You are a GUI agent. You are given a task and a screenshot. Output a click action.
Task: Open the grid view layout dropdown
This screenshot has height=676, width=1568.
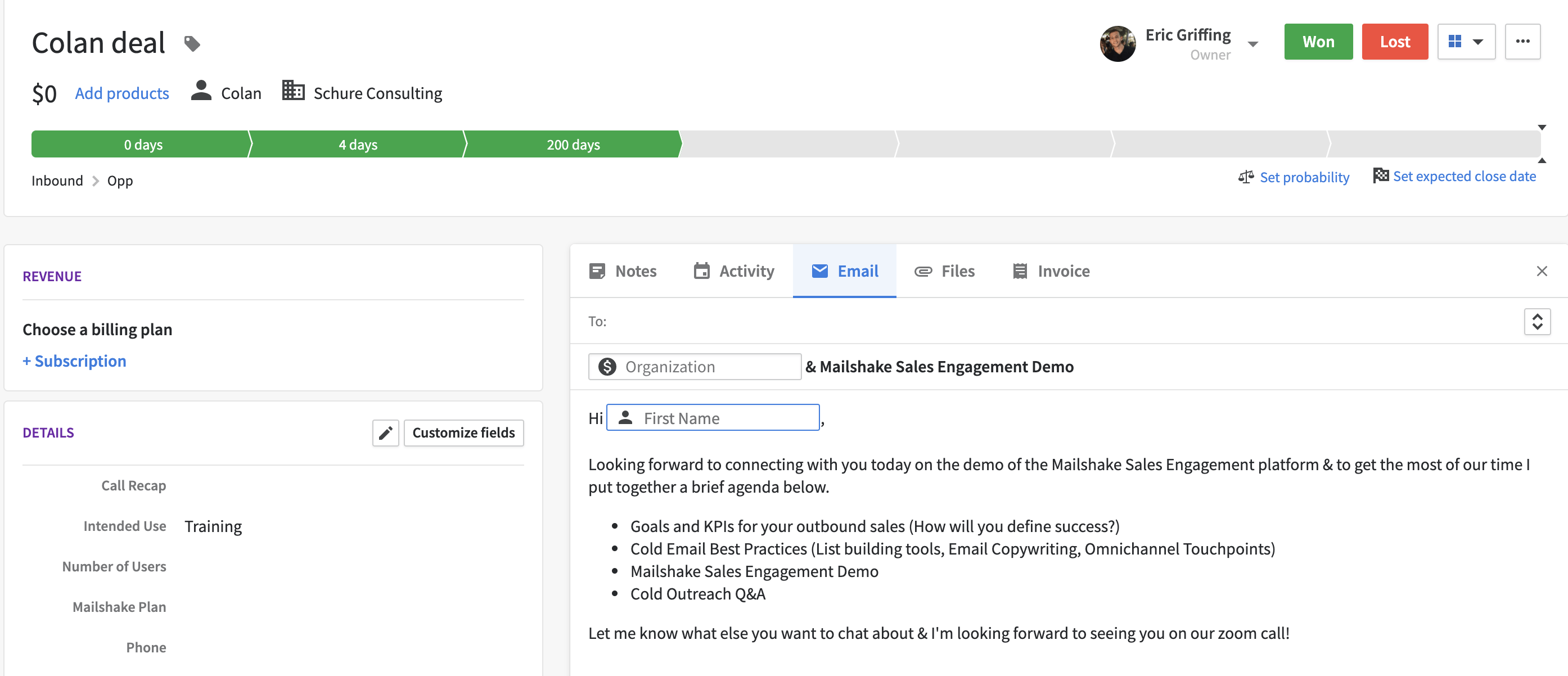point(1466,42)
